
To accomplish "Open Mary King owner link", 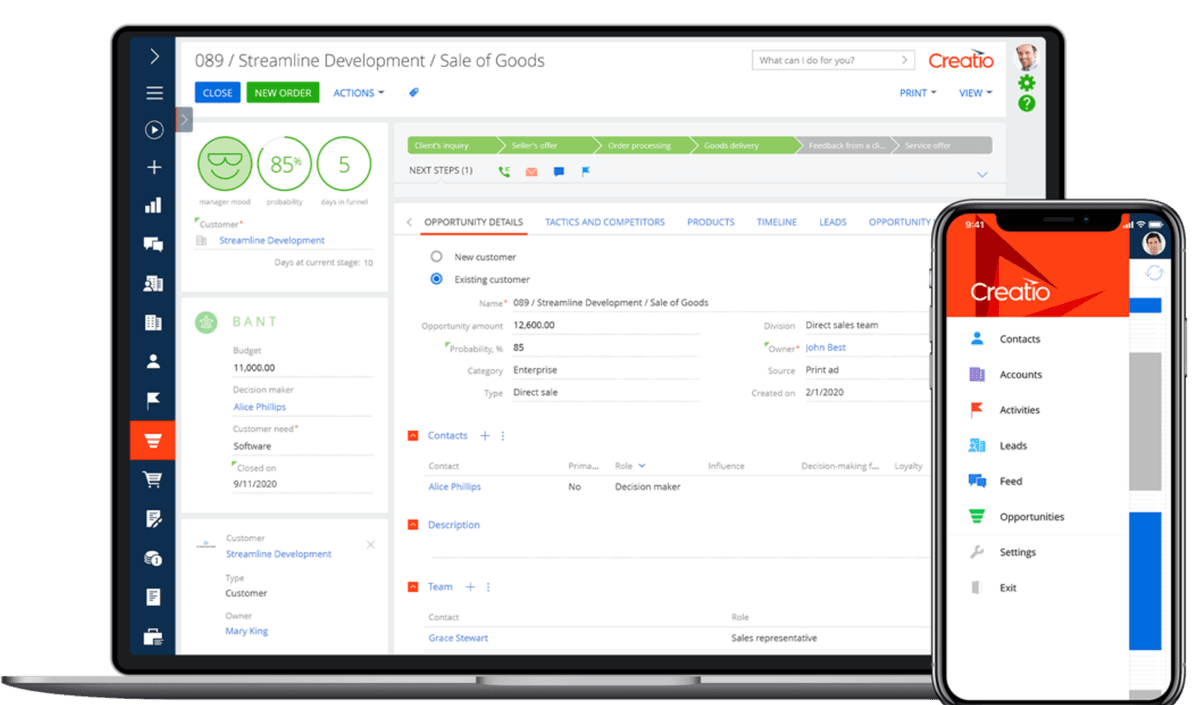I will (x=247, y=632).
